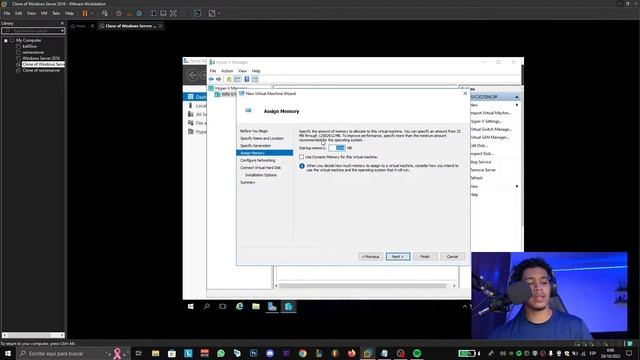The image size is (640, 360).
Task: Click Remove Server in Actions pane
Action: [x=483, y=170]
